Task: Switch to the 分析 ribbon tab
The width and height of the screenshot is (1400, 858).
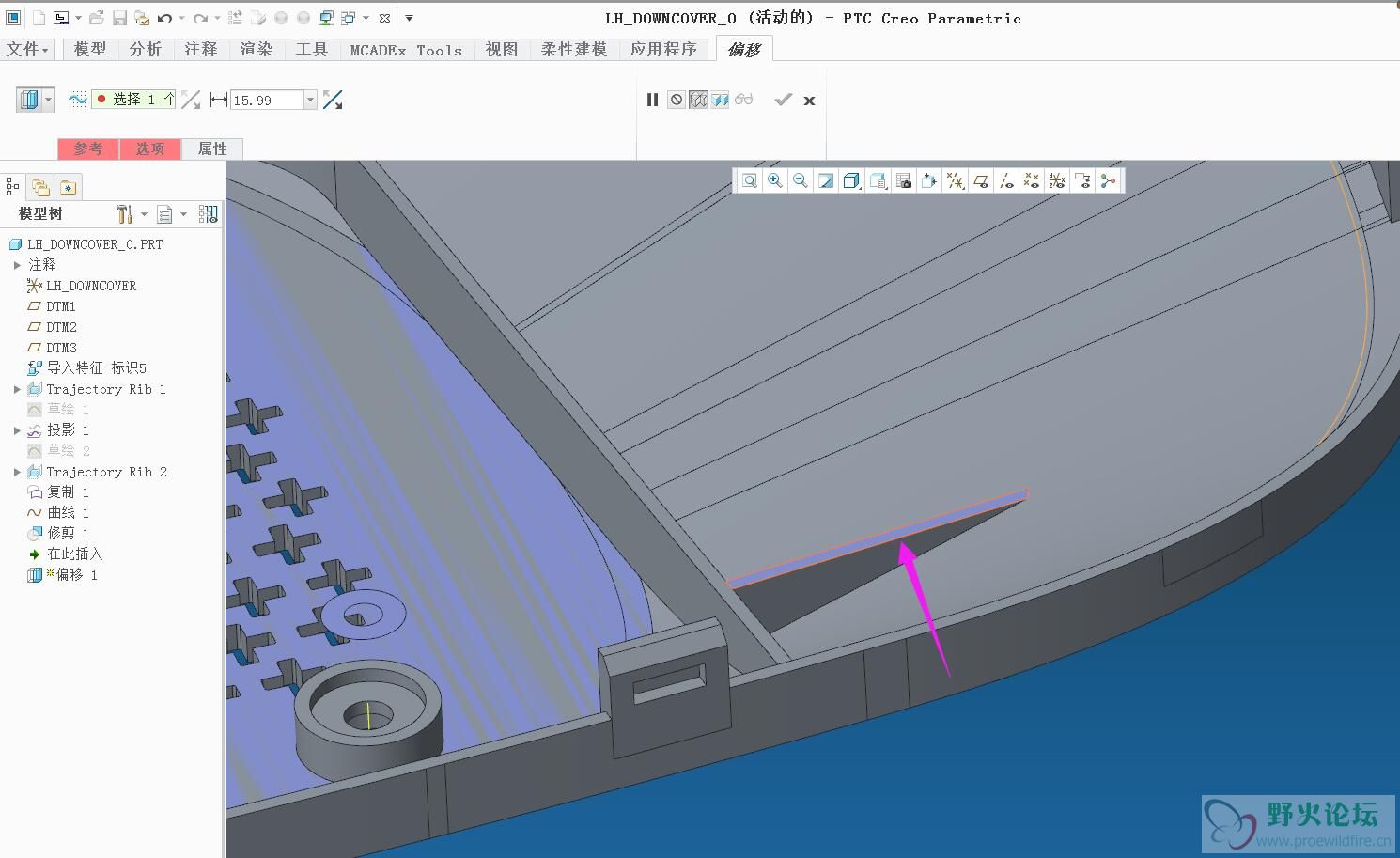Action: point(146,49)
